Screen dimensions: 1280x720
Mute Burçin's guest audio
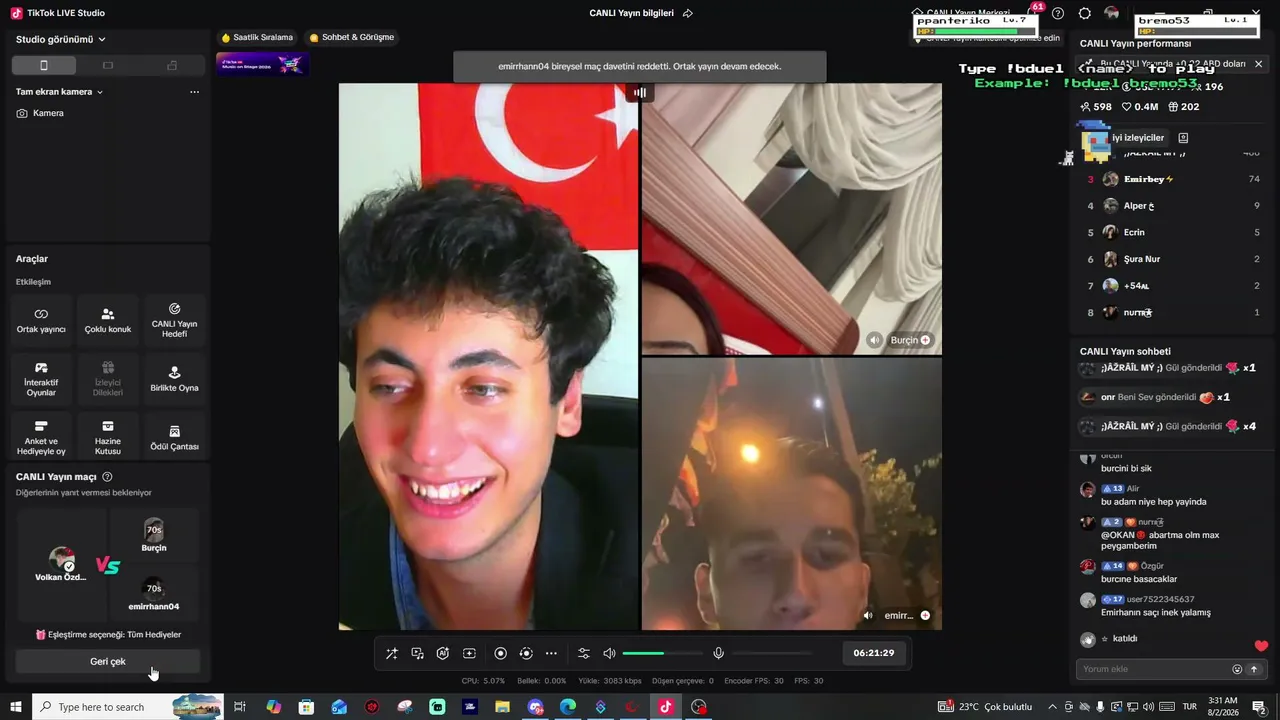(875, 340)
